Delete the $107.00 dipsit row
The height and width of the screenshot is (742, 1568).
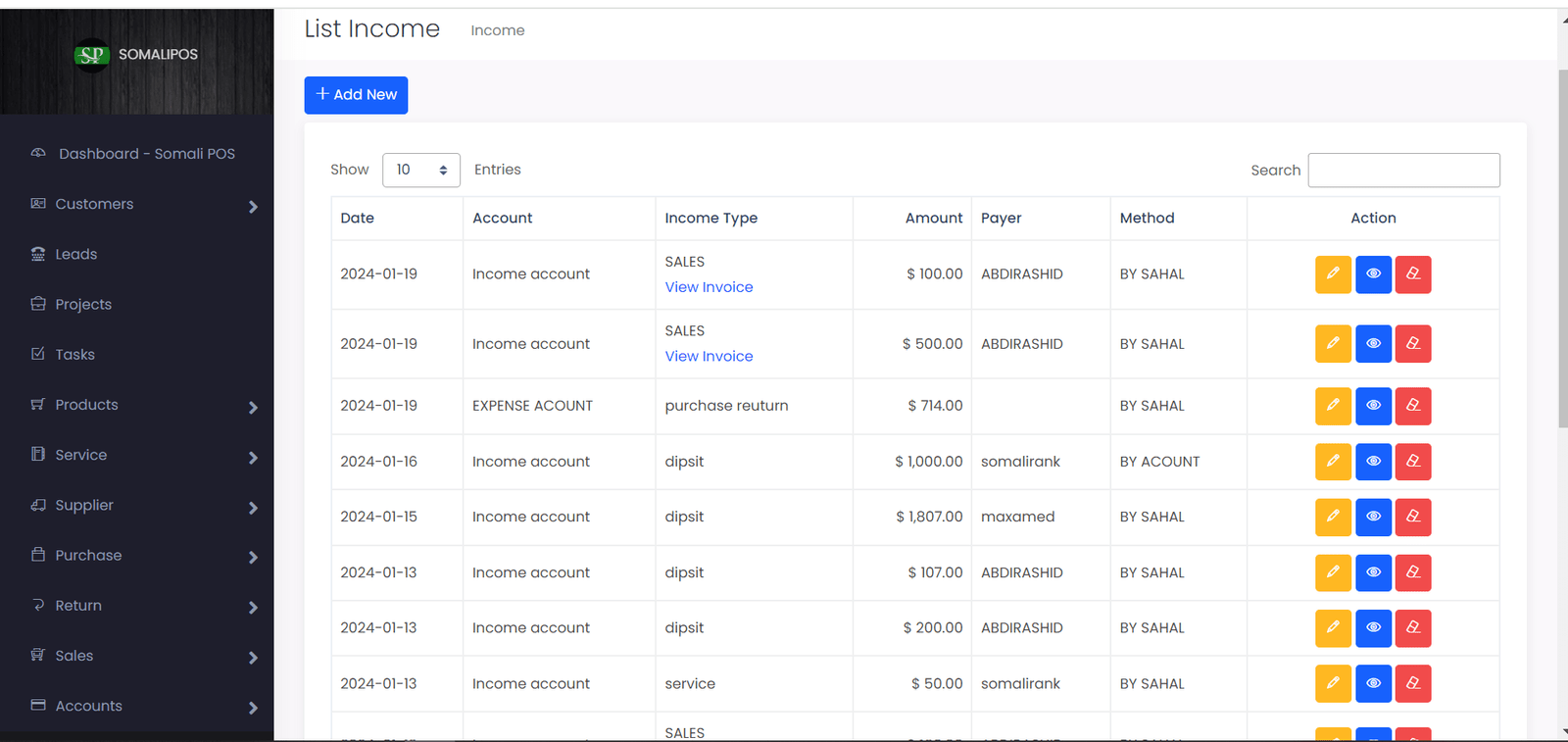(x=1413, y=572)
